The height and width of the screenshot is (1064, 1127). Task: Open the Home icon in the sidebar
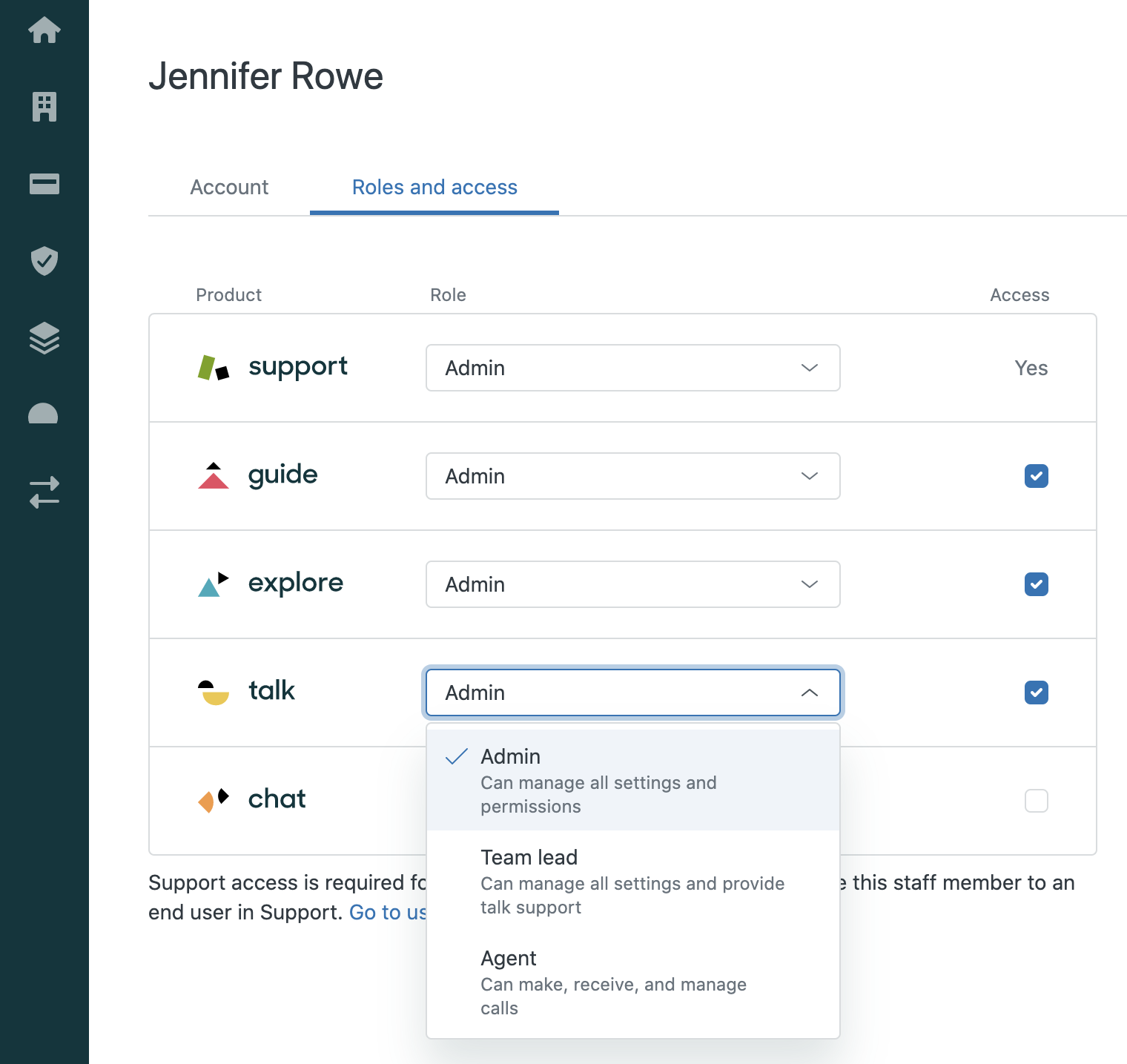point(44,30)
